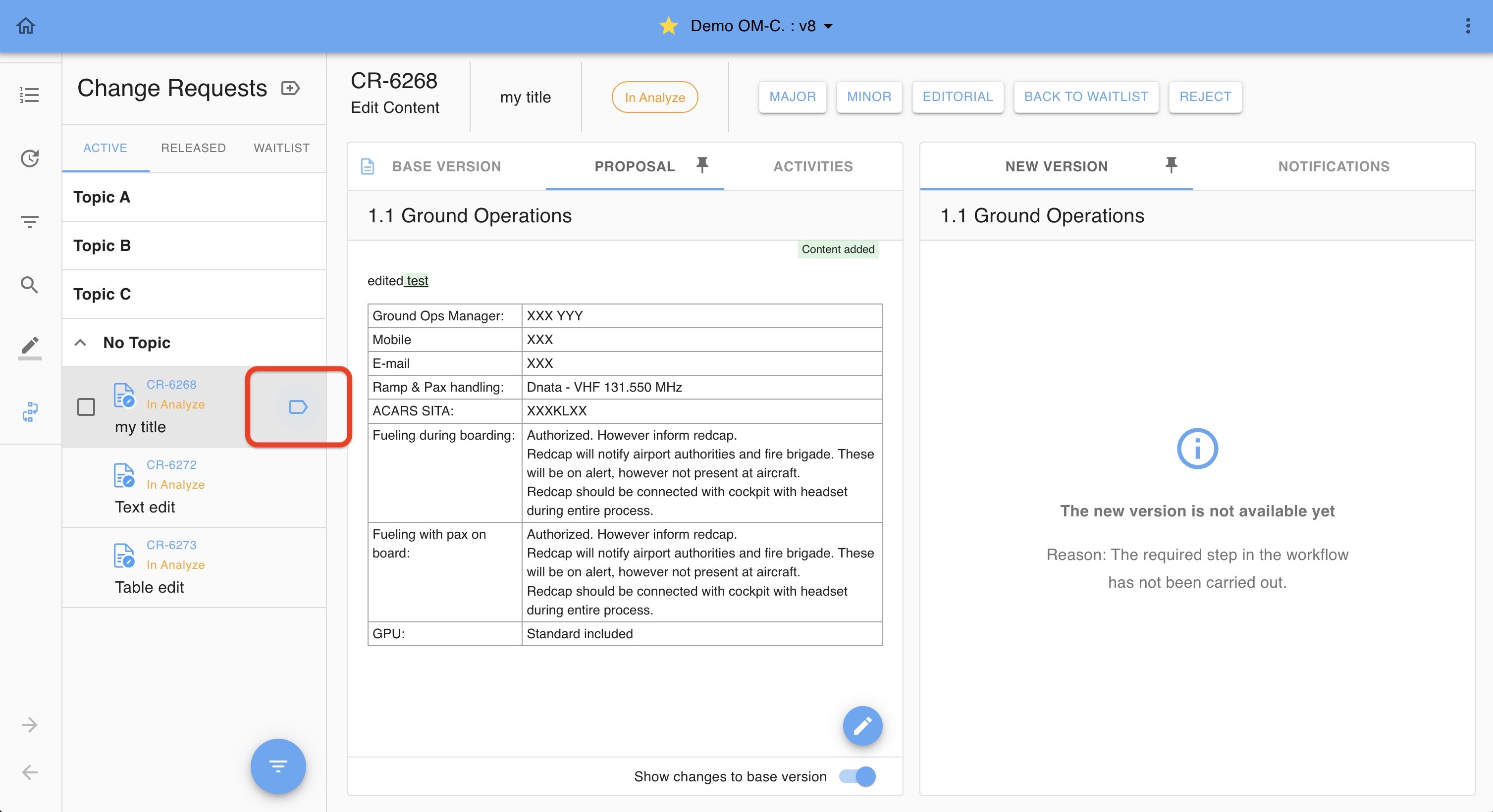Image resolution: width=1493 pixels, height=812 pixels.
Task: Click the search magnifier icon in sidebar
Action: [30, 284]
